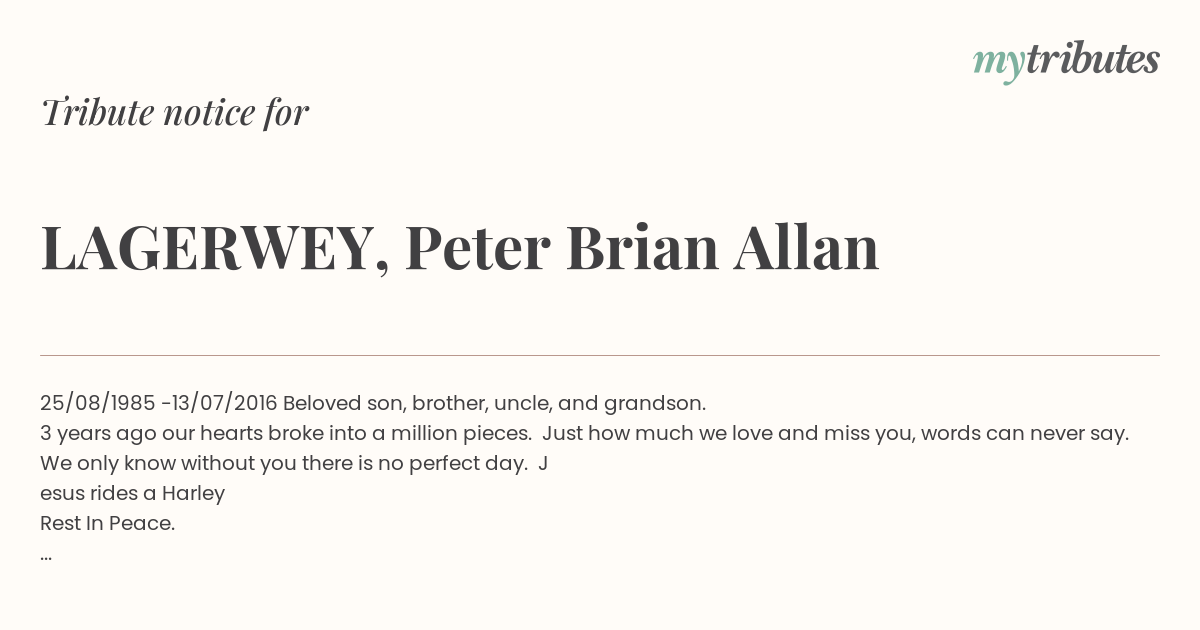This screenshot has width=1200, height=630.
Task: Click the date range 25/08/1985 -13/07/2016
Action: coord(158,403)
